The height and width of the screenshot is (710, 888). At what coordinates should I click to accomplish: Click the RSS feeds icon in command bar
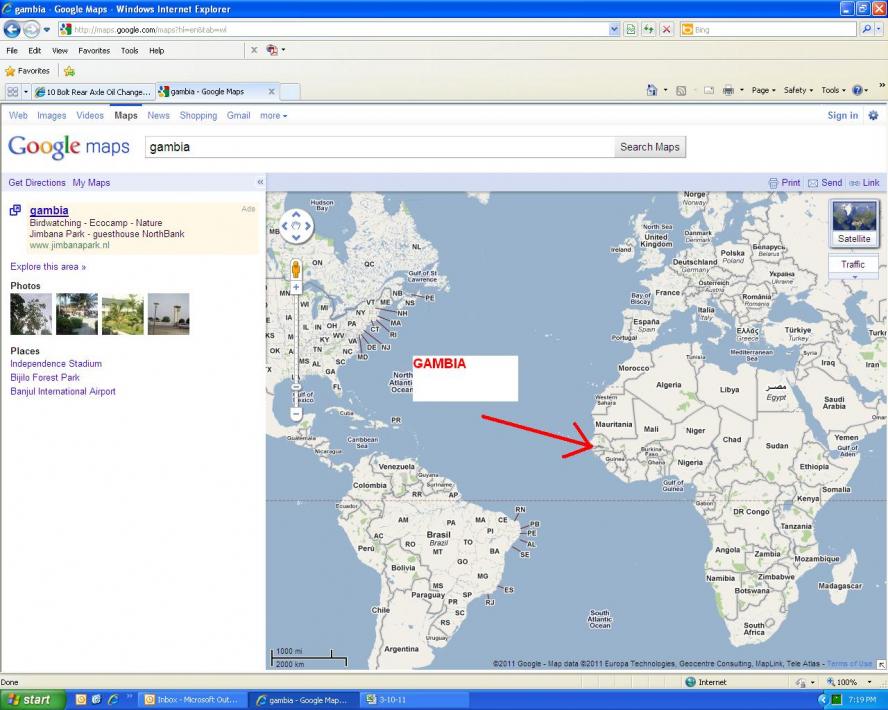(x=681, y=90)
